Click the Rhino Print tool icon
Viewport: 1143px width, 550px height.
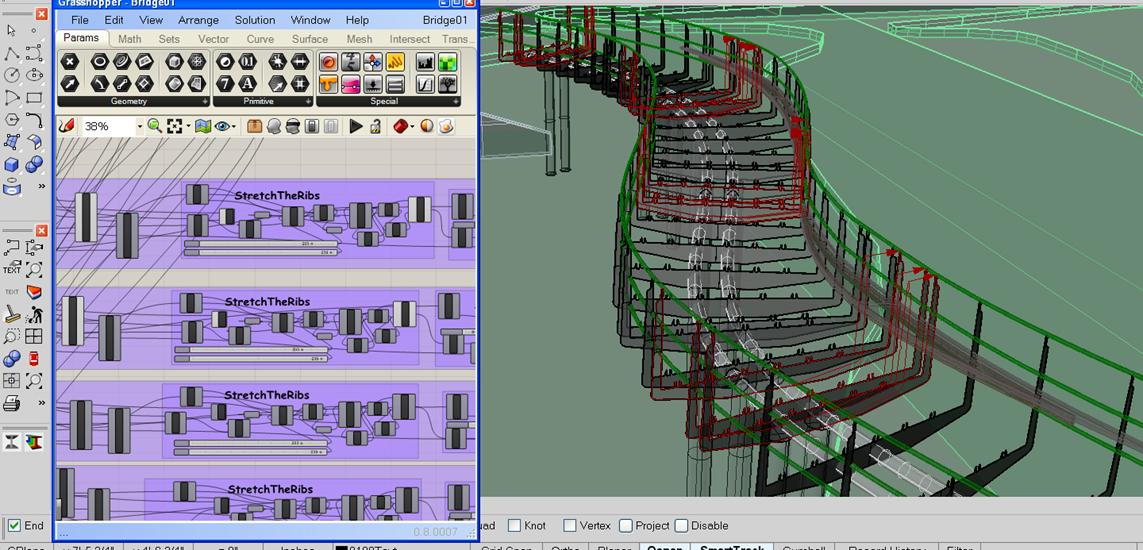tap(11, 404)
